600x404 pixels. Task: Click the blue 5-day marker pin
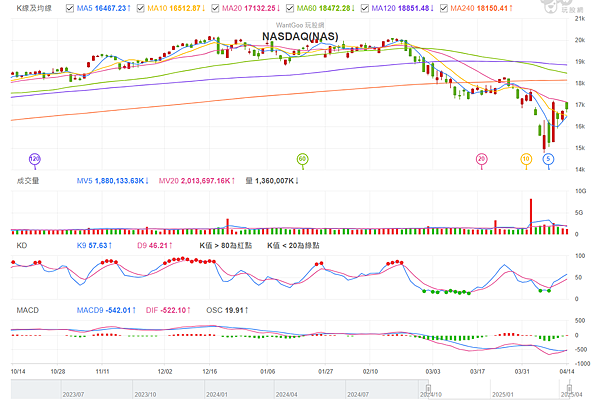pos(548,160)
